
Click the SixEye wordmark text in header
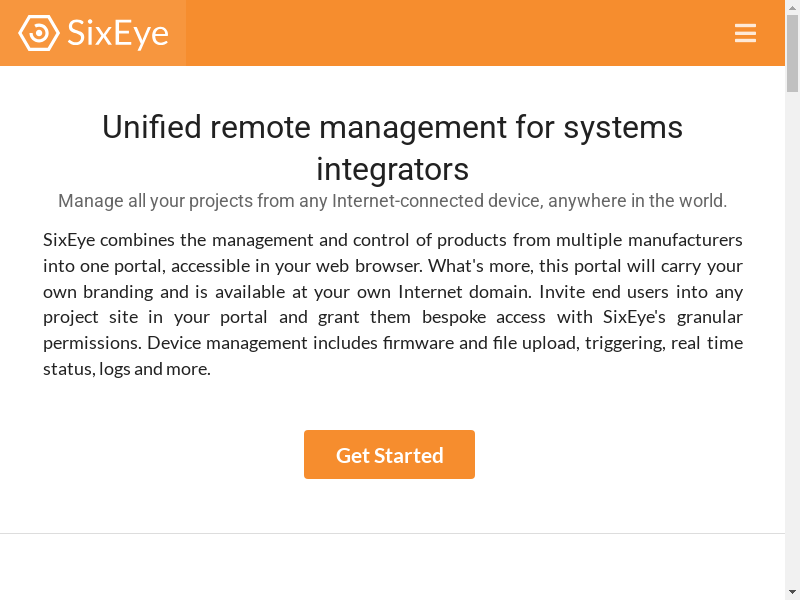pyautogui.click(x=118, y=33)
